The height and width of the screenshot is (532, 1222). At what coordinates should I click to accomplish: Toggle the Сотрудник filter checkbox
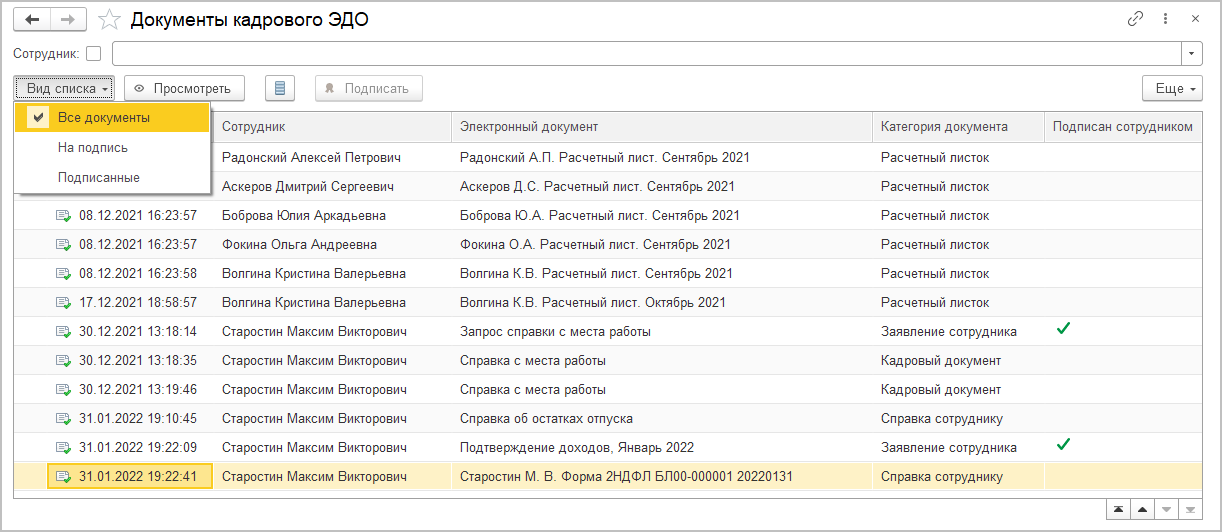point(94,53)
